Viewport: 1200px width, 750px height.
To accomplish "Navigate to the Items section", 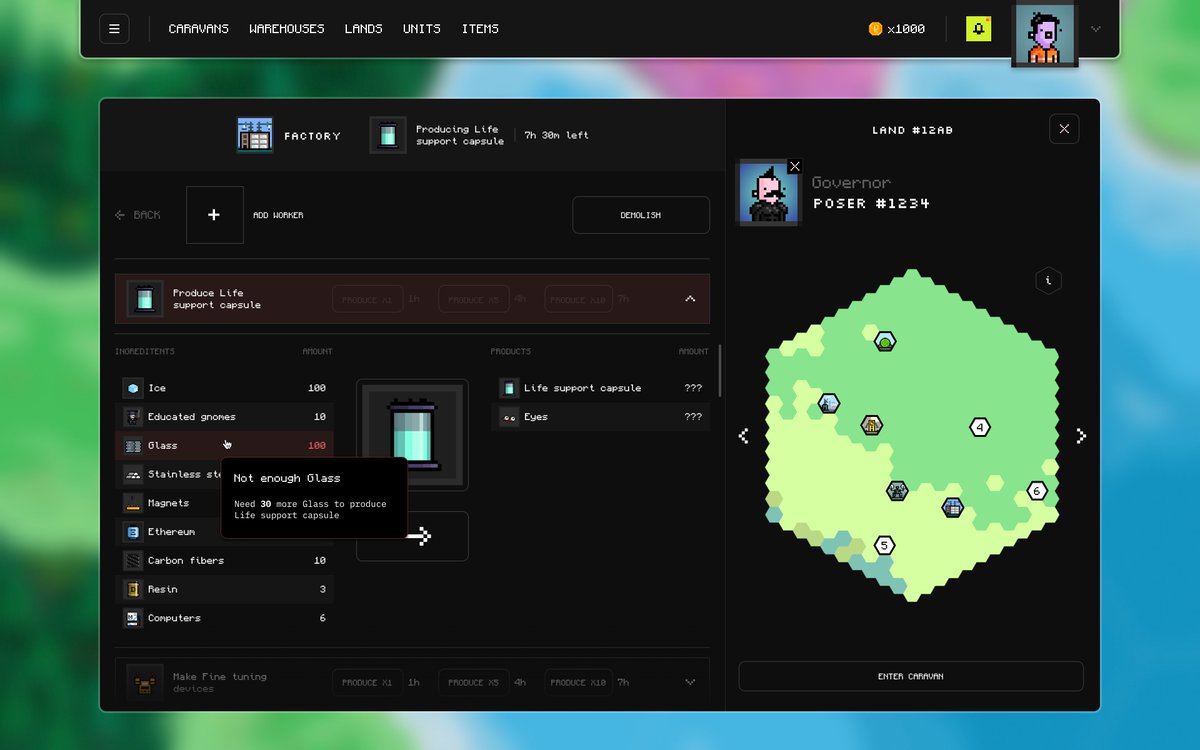I will click(480, 29).
